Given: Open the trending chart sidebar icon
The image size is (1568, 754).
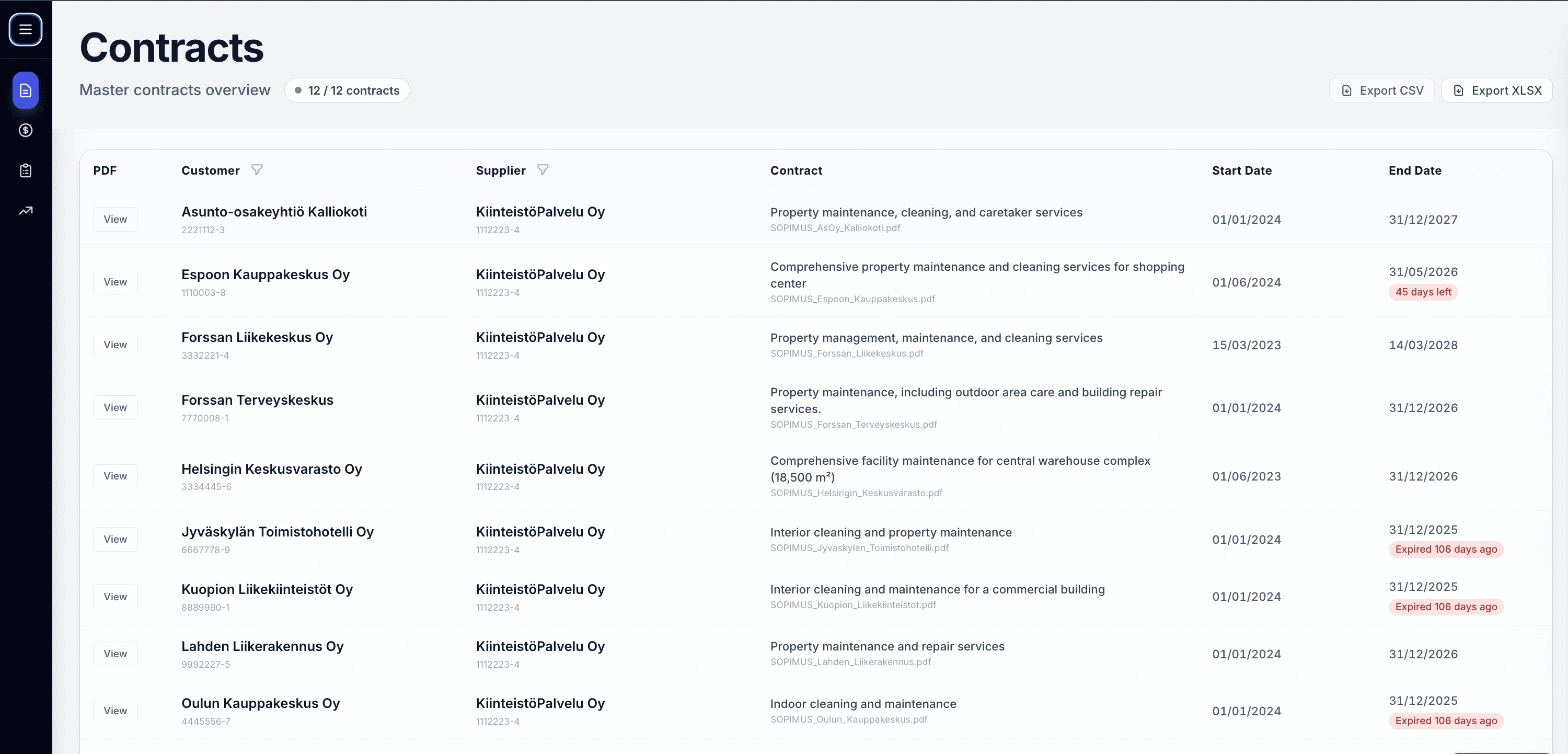Looking at the screenshot, I should point(26,211).
